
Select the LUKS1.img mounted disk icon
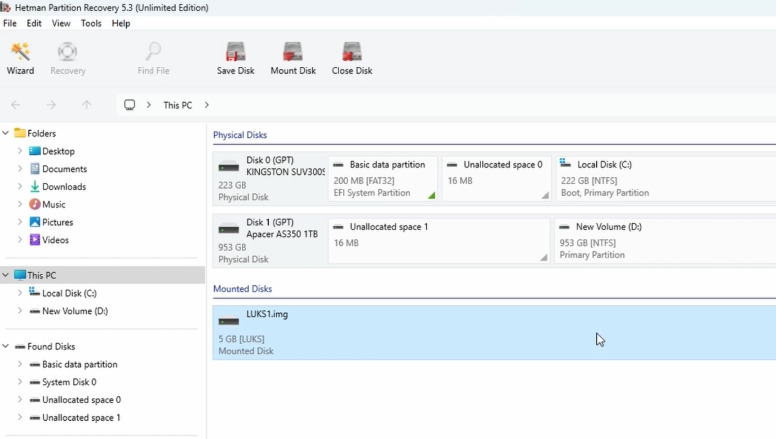[x=229, y=321]
